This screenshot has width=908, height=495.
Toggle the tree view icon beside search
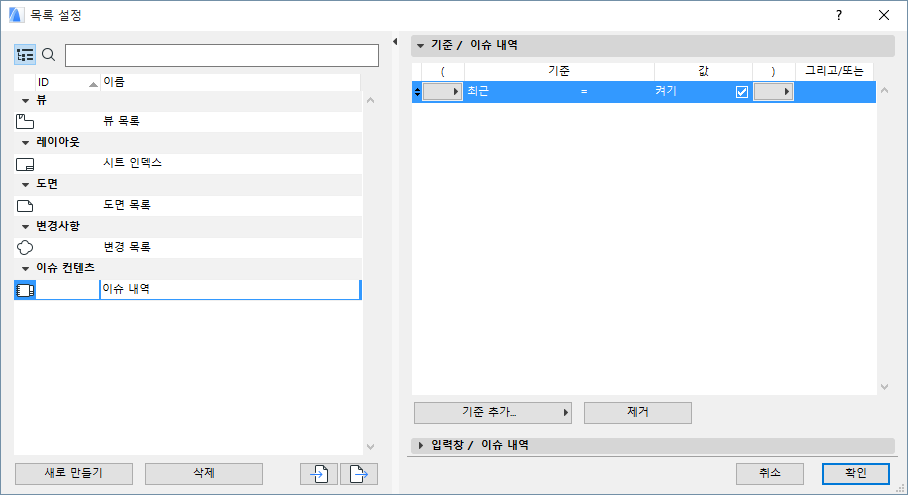[x=25, y=55]
